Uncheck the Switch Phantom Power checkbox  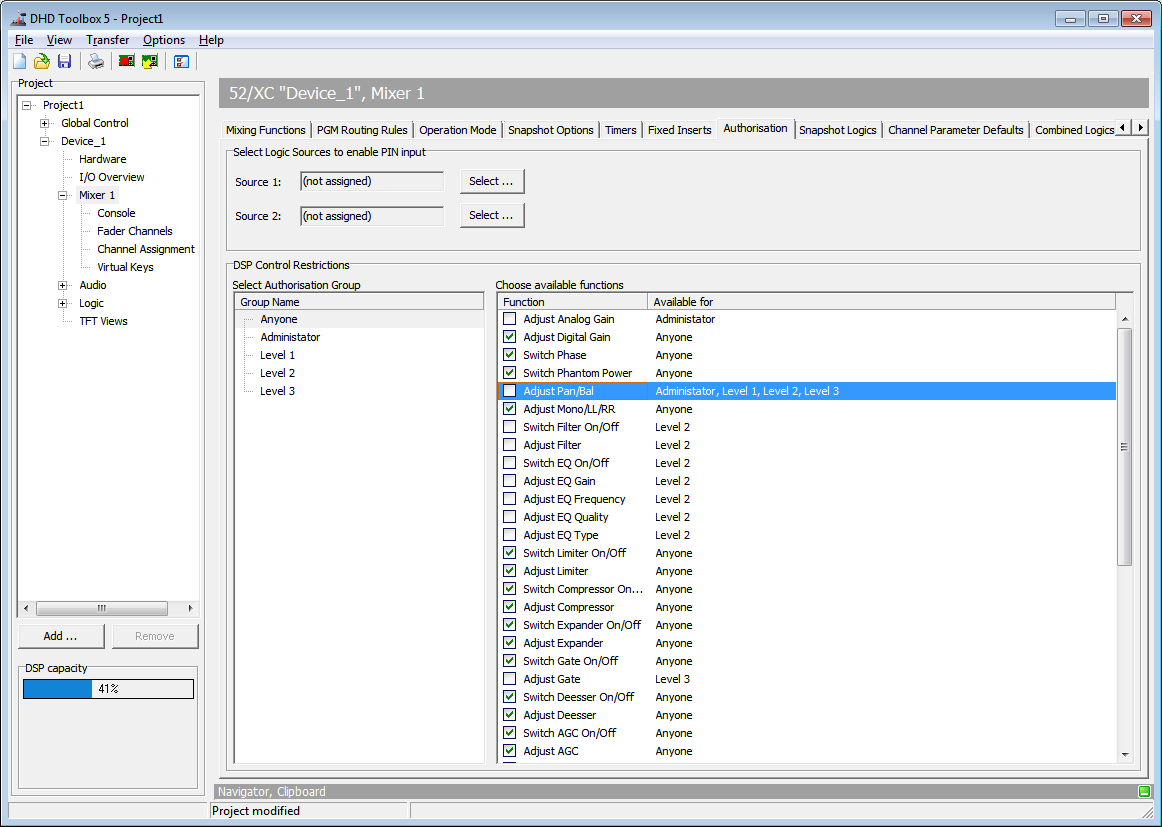pos(510,373)
